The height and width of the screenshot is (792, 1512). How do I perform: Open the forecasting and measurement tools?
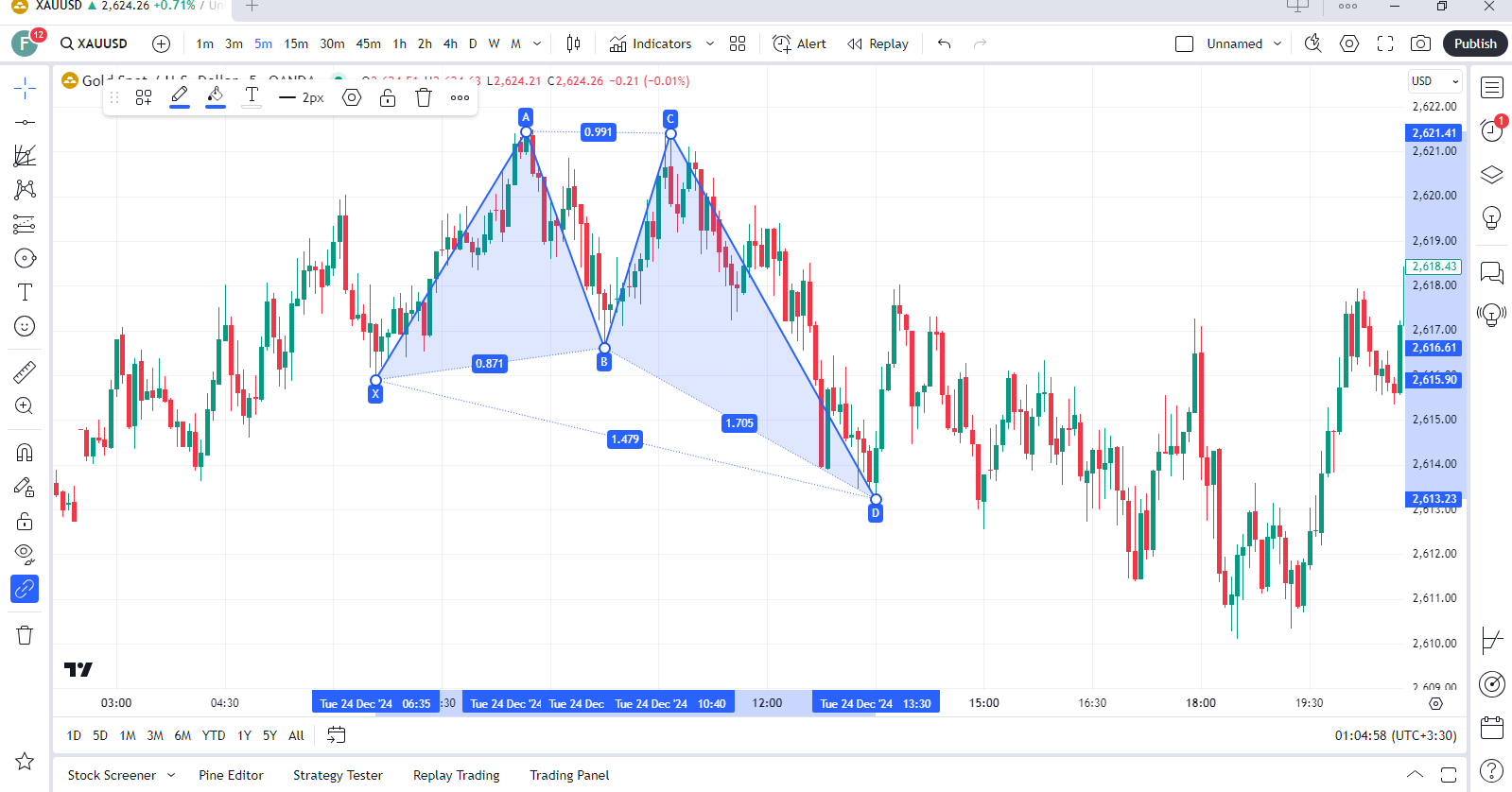pyautogui.click(x=25, y=224)
